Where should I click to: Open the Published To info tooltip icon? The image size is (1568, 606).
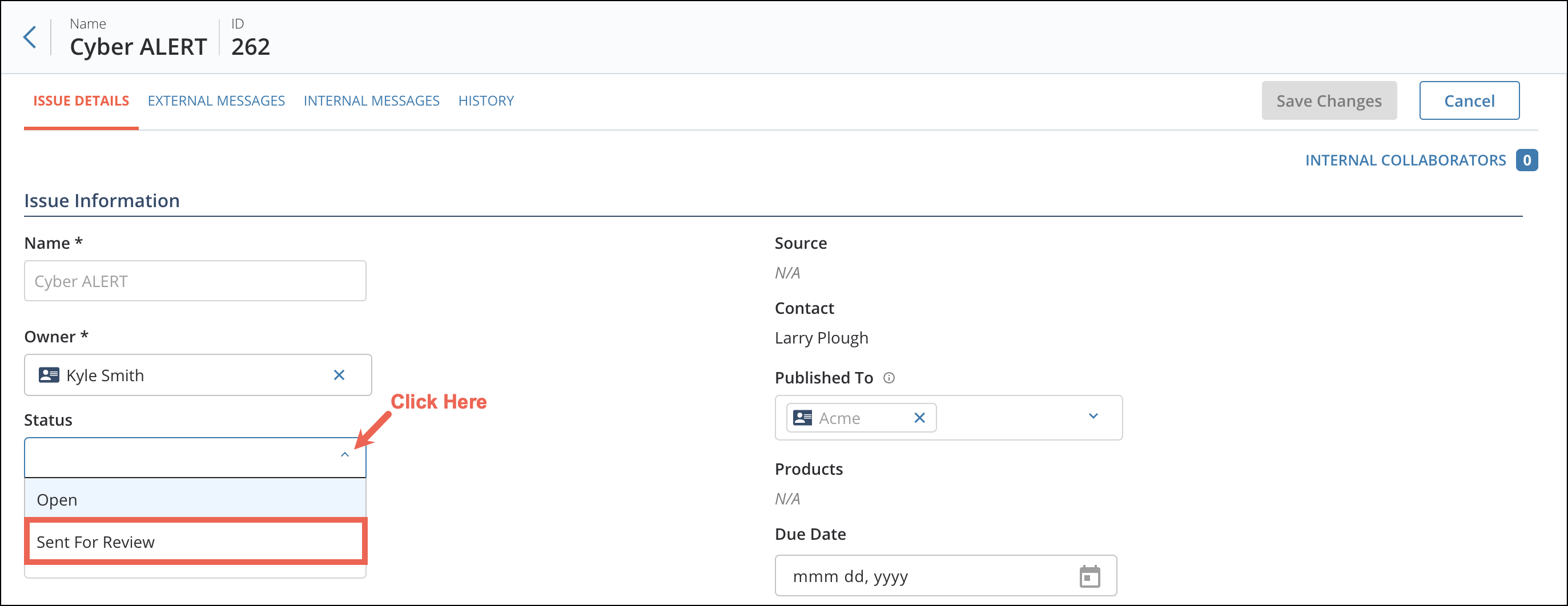(888, 378)
